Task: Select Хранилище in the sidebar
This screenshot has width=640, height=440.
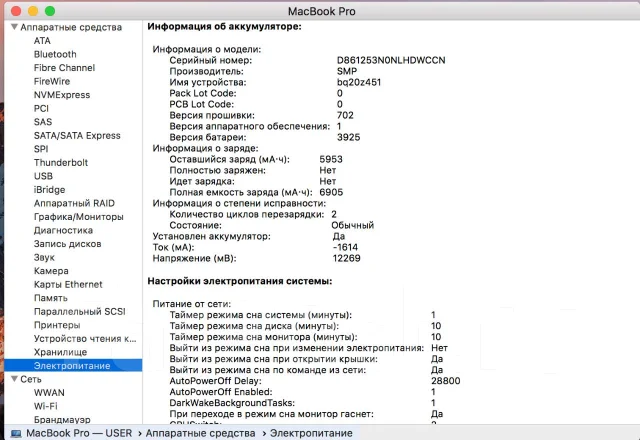Action: pos(60,352)
